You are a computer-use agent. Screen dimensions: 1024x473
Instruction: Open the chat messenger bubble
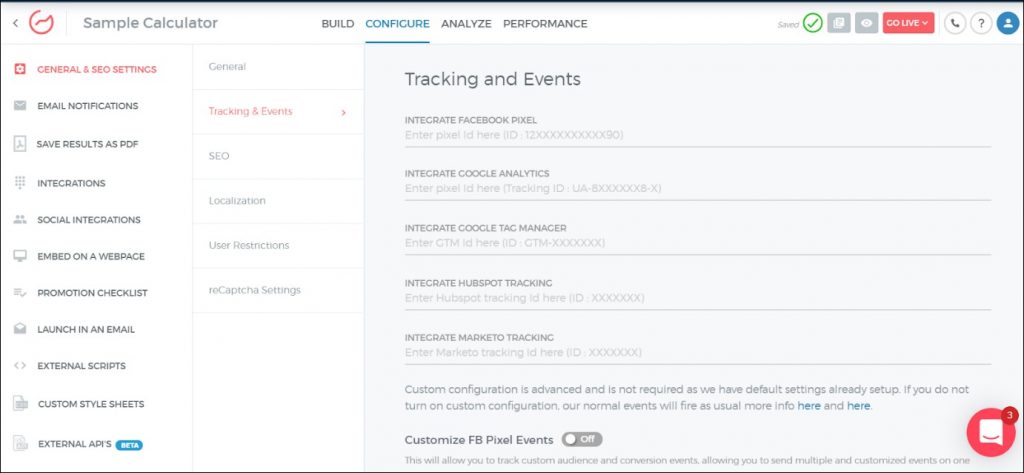click(990, 432)
